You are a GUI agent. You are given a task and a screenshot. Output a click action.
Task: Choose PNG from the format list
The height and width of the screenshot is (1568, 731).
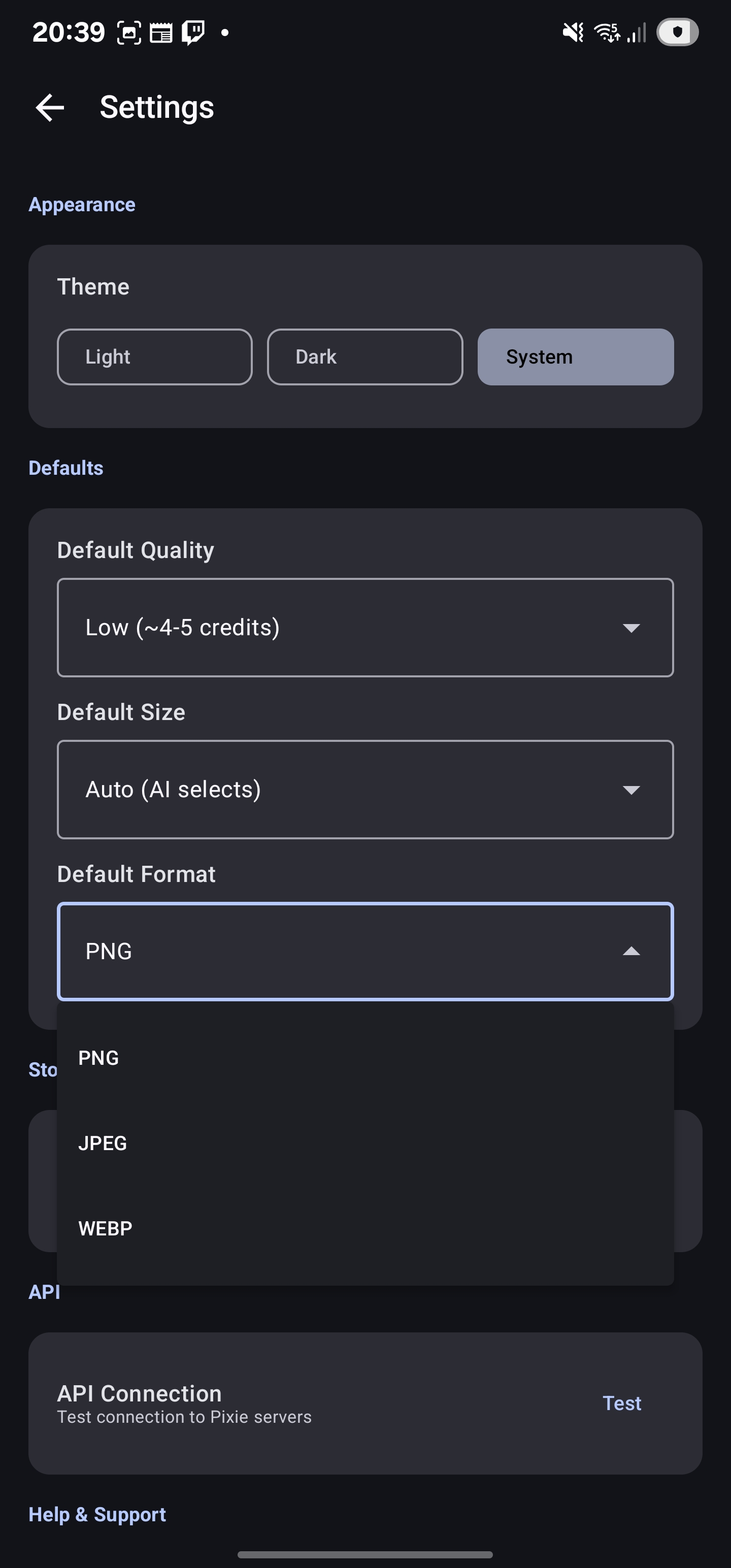98,1058
